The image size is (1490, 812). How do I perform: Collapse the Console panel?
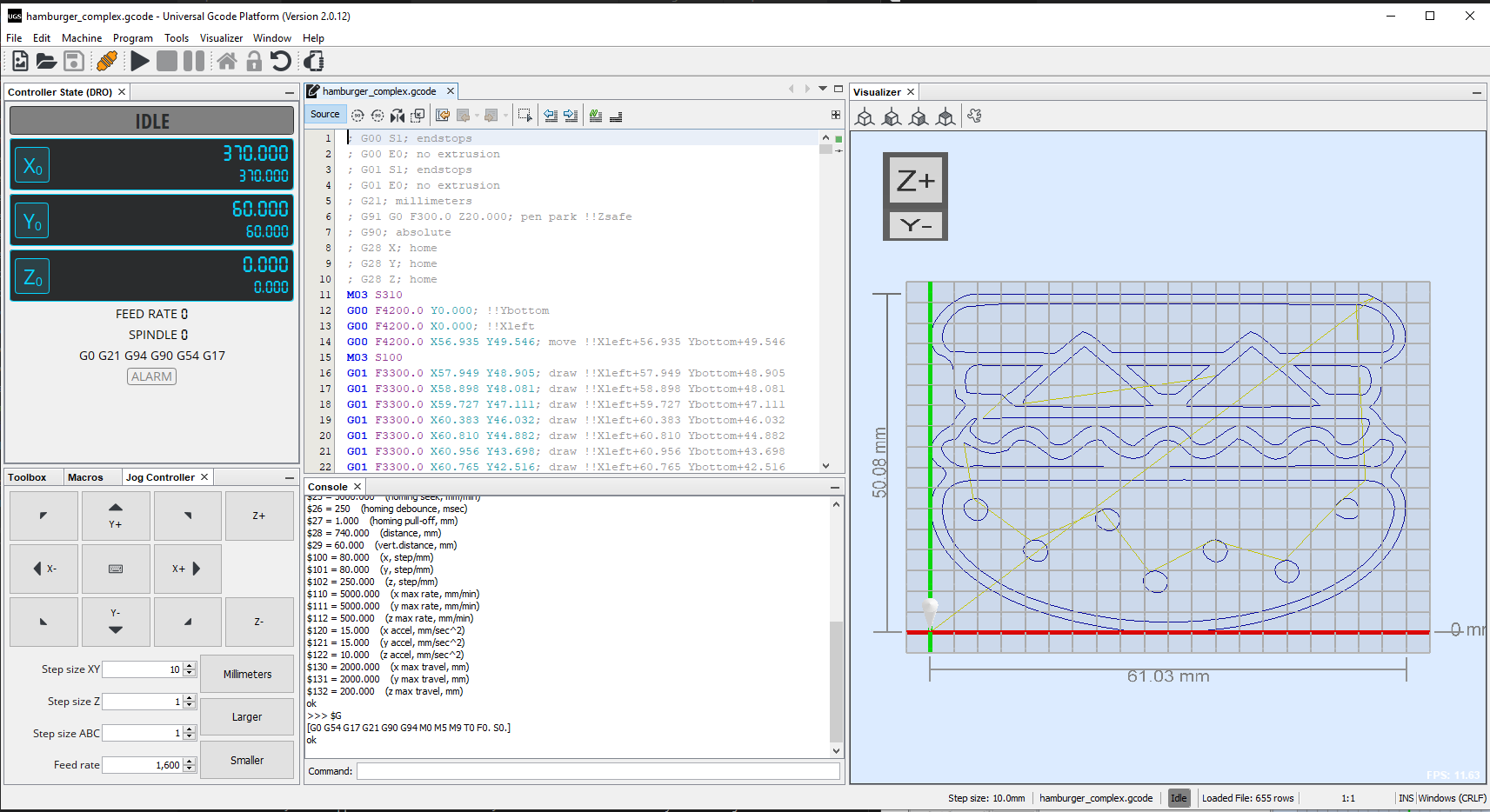(834, 487)
